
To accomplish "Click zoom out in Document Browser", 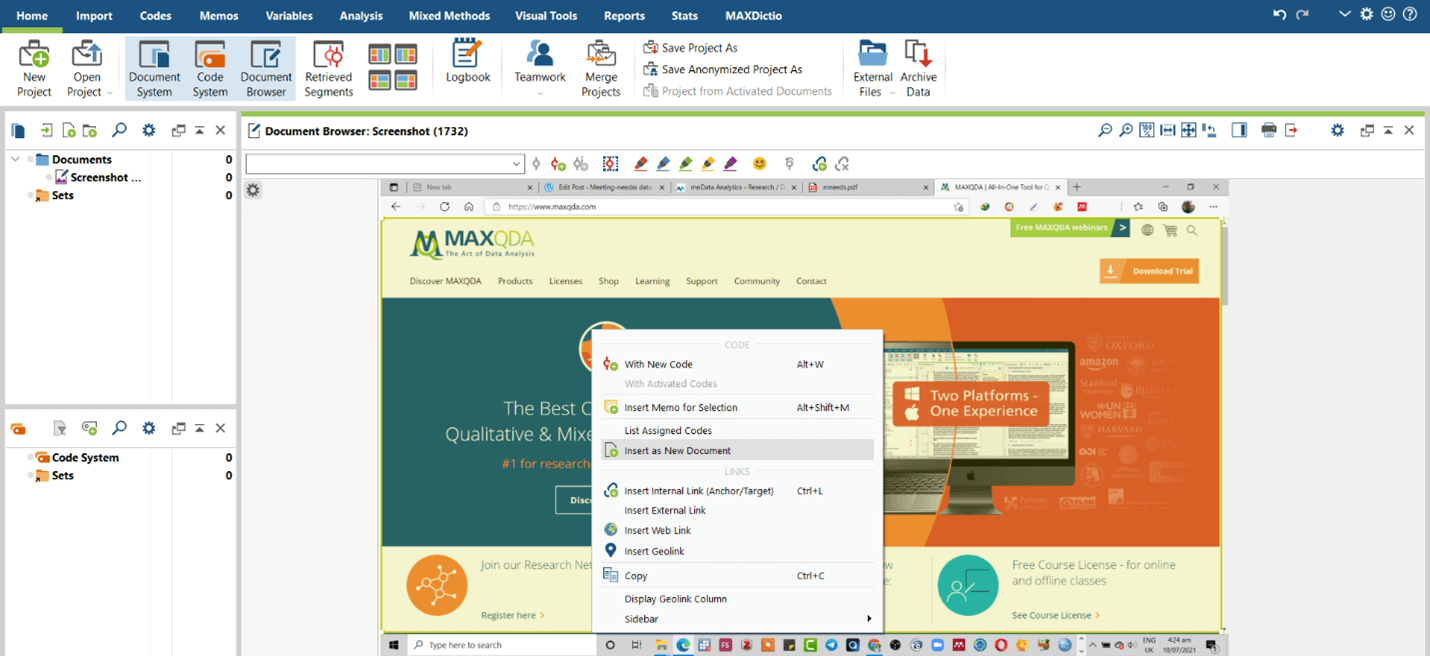I will tap(1104, 130).
